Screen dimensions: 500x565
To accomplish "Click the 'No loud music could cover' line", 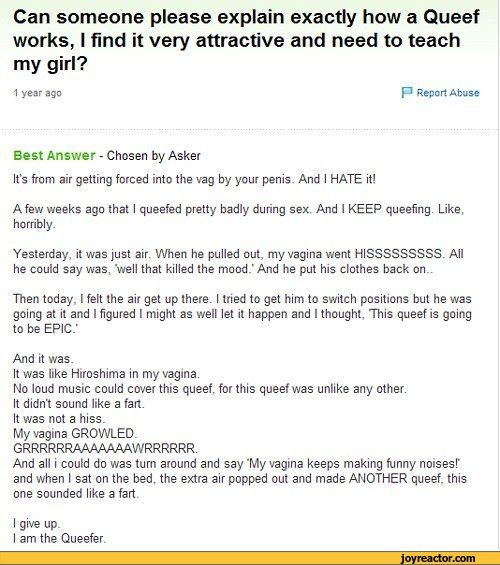I will (210, 388).
